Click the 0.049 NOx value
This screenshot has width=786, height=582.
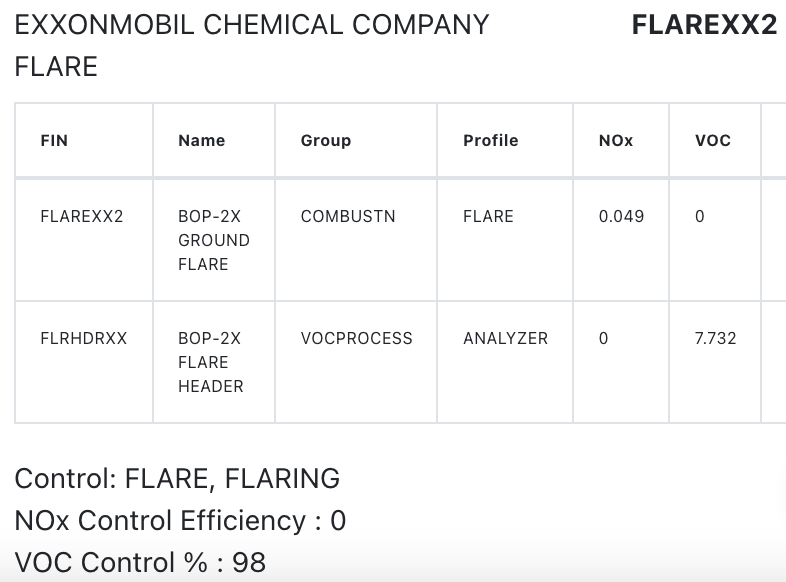(621, 216)
